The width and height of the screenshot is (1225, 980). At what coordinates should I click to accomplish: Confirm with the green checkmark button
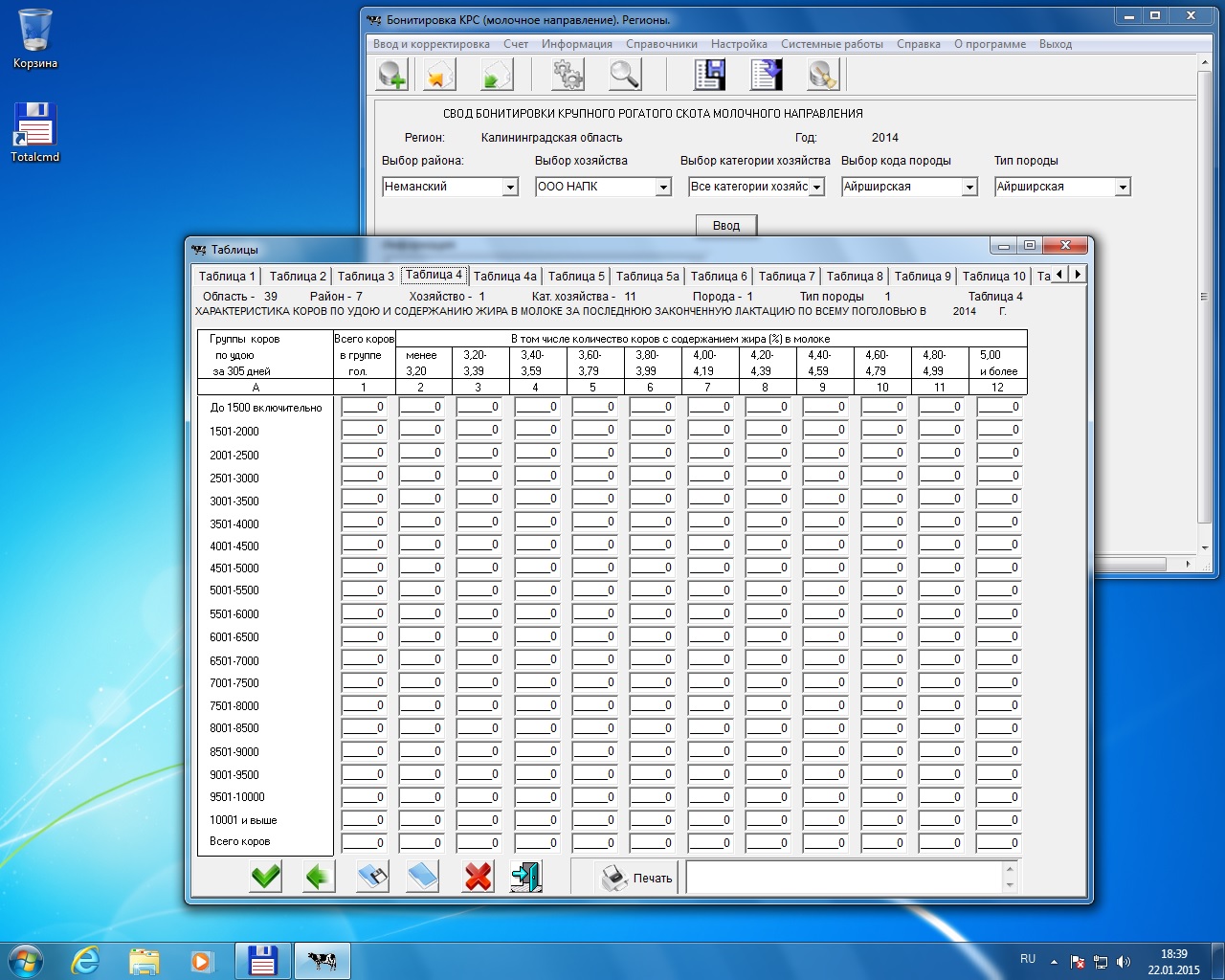(x=265, y=876)
